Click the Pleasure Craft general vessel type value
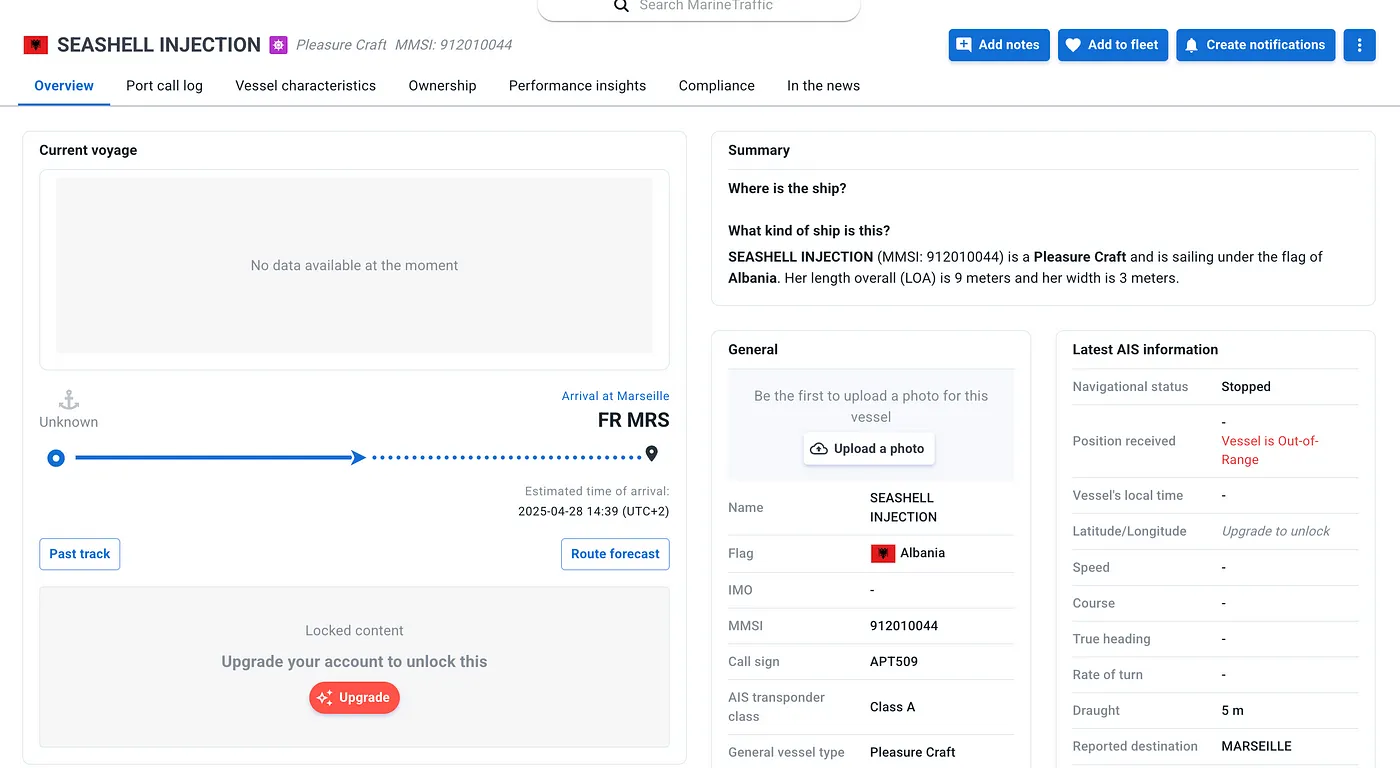Viewport: 1400px width, 768px height. 913,752
